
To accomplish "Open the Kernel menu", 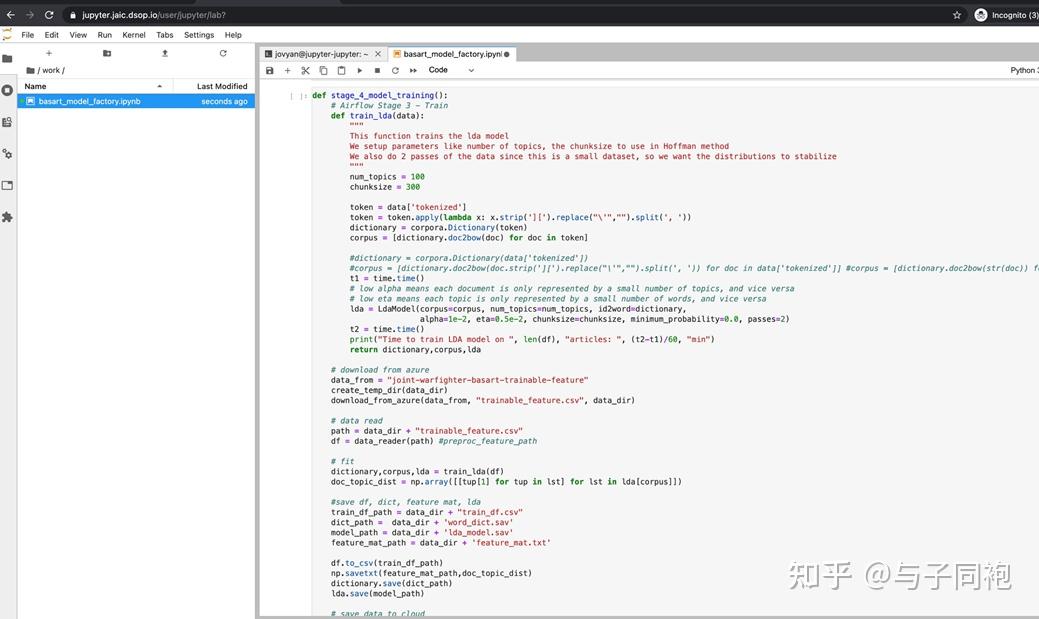I will pyautogui.click(x=134, y=35).
